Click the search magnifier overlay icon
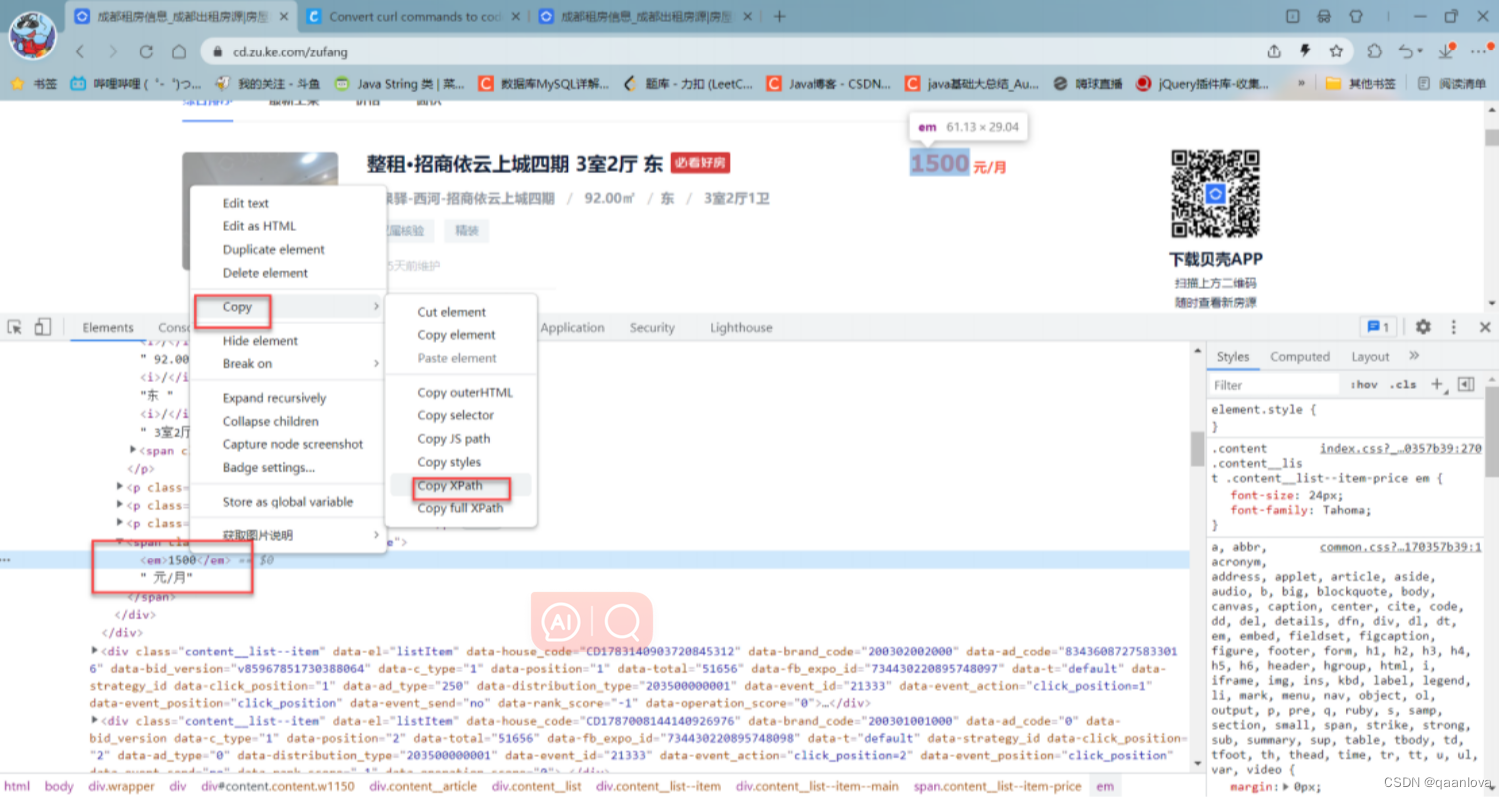The image size is (1506, 799). coord(622,623)
